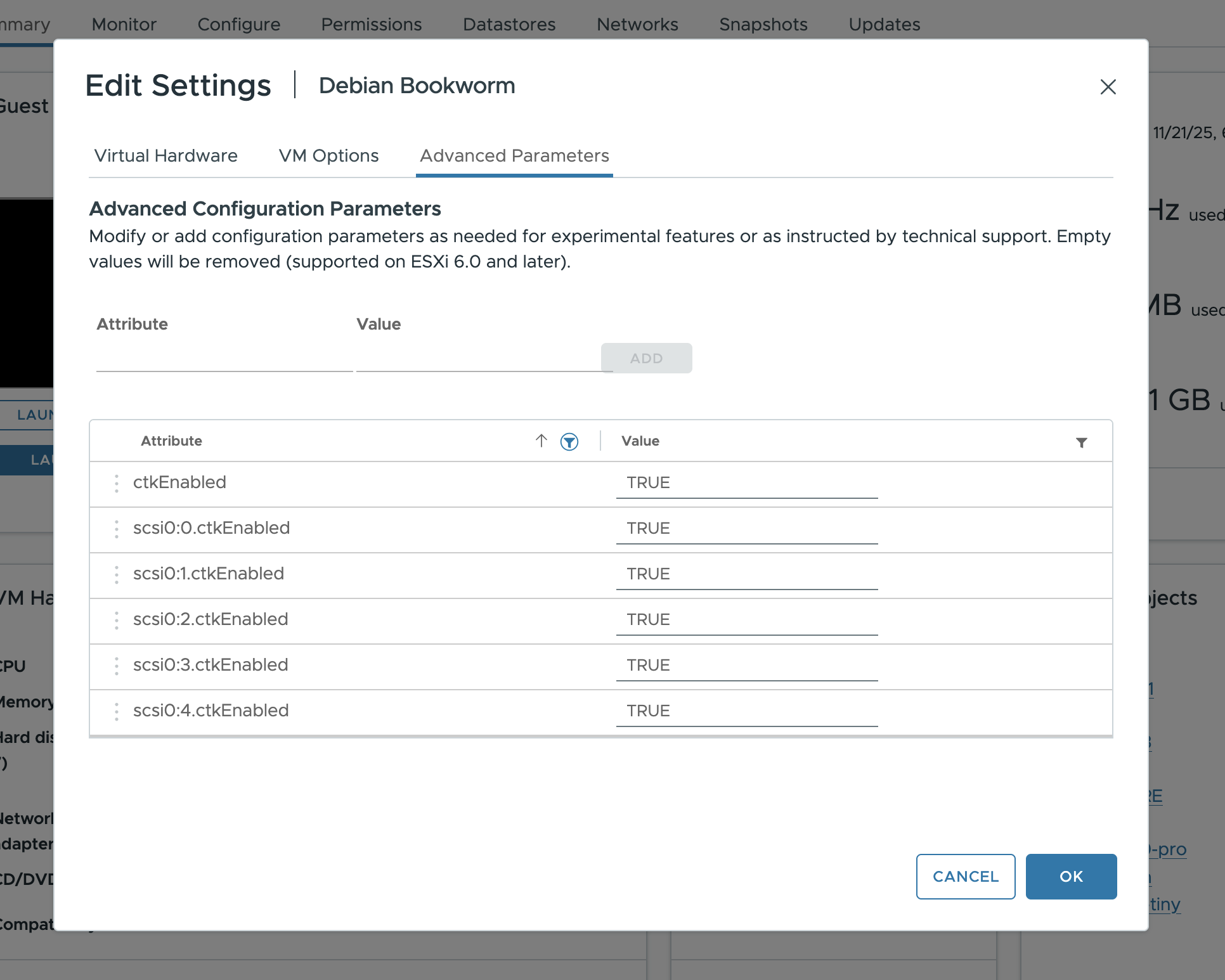
Task: Click the new Attribute name input field
Action: (x=224, y=359)
